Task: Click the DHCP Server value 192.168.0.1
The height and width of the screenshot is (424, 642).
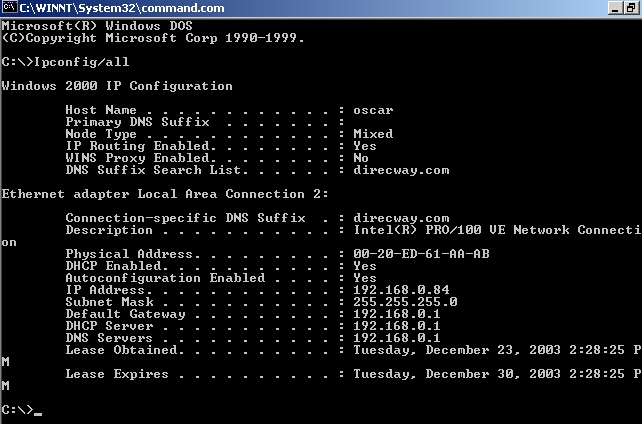Action: click(x=397, y=326)
